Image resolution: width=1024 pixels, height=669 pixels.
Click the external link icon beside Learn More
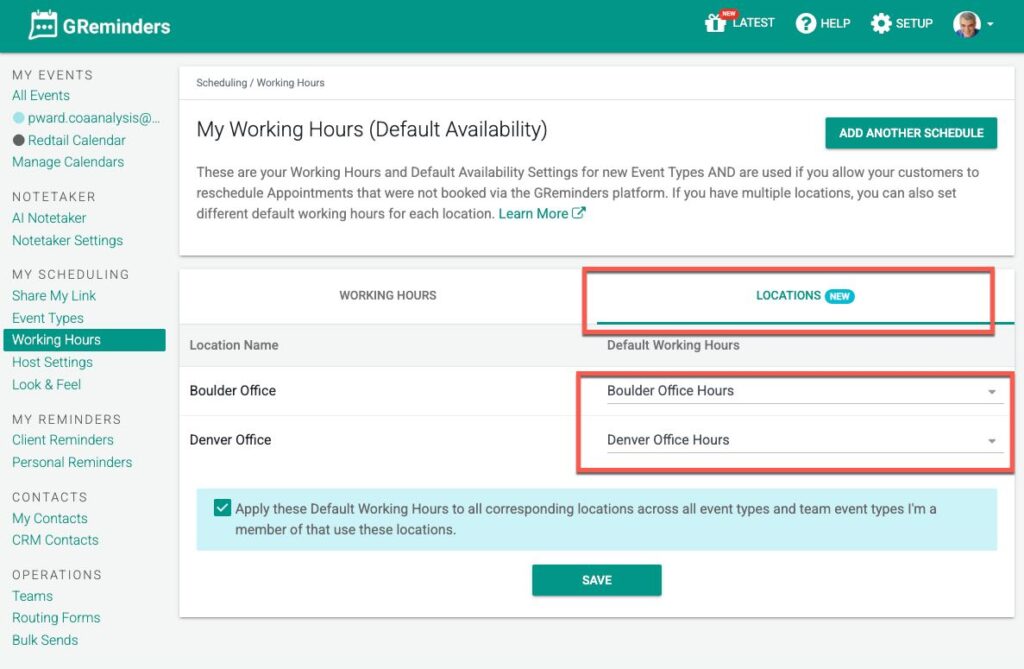click(578, 213)
